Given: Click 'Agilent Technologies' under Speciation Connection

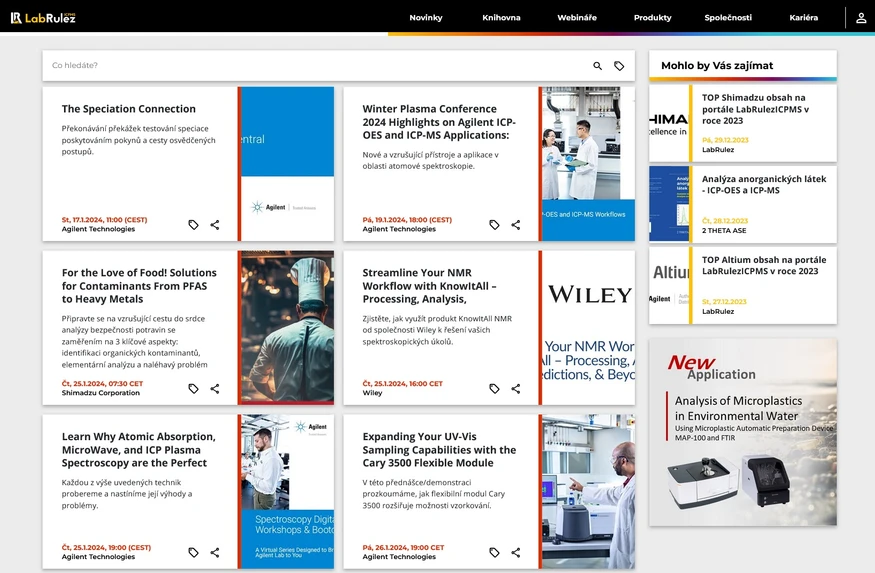Looking at the screenshot, I should coord(98,229).
